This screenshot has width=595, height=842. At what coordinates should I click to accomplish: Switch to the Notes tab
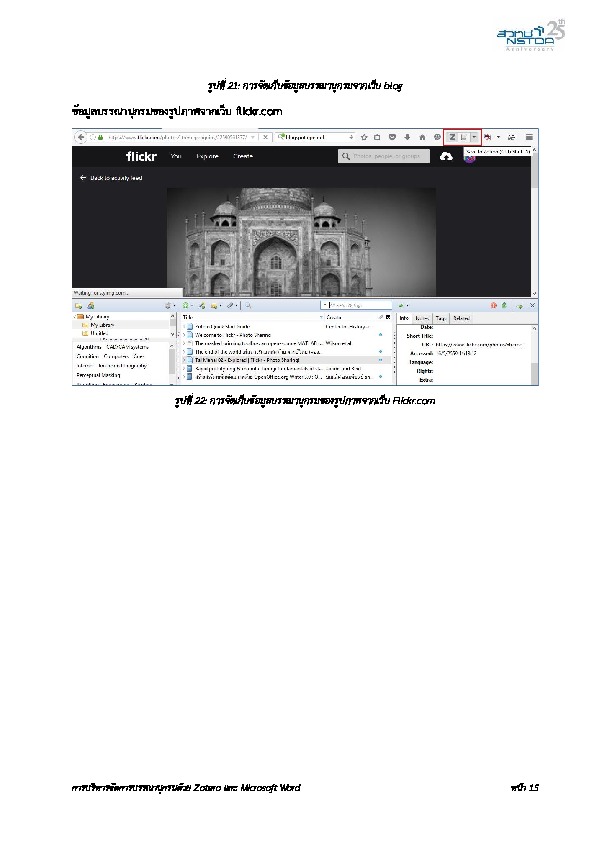click(x=423, y=318)
